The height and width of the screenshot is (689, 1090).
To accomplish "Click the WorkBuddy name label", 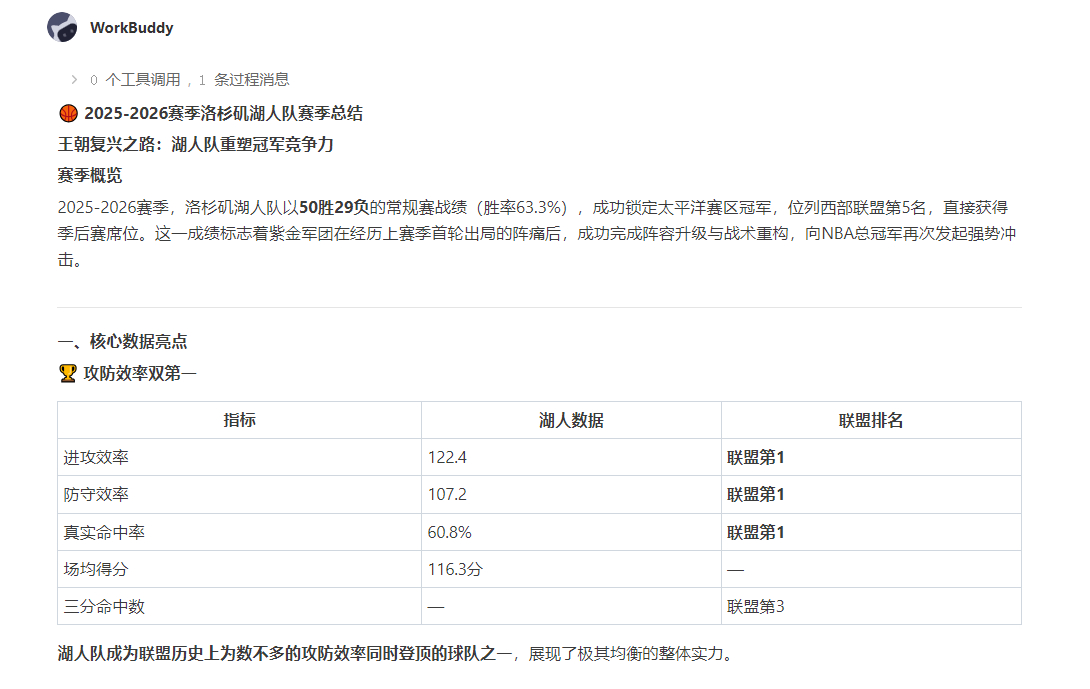I will click(131, 28).
